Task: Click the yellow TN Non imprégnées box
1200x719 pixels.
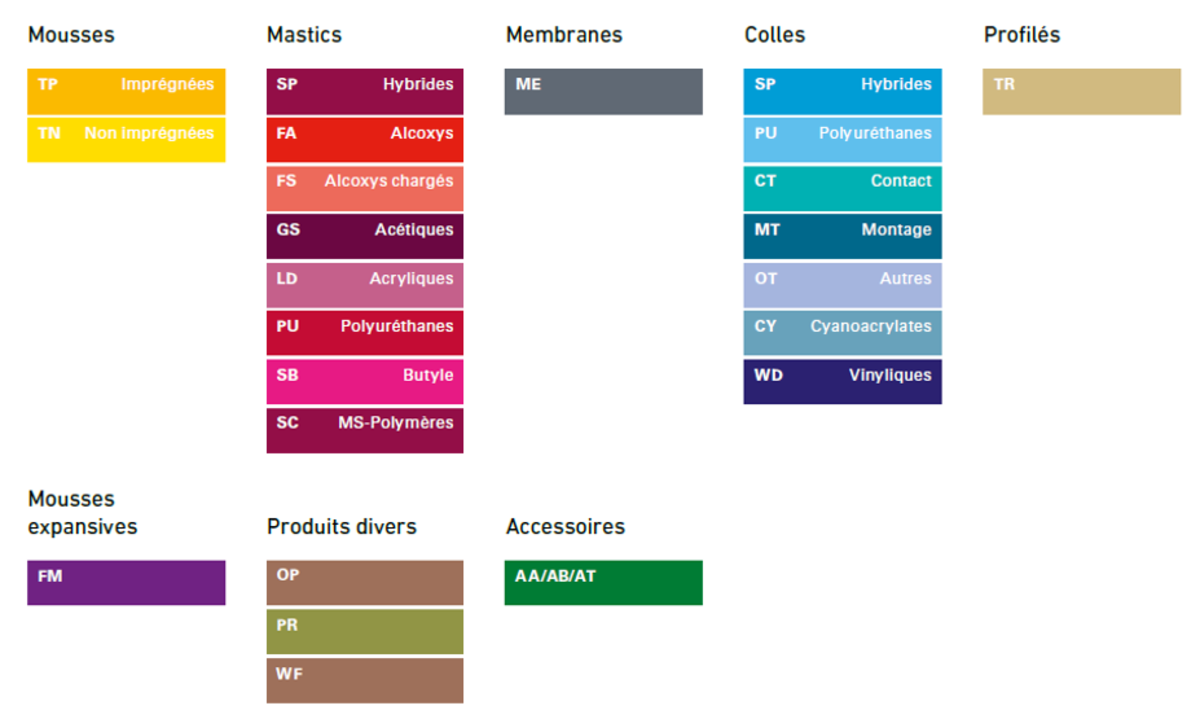Action: pos(126,140)
